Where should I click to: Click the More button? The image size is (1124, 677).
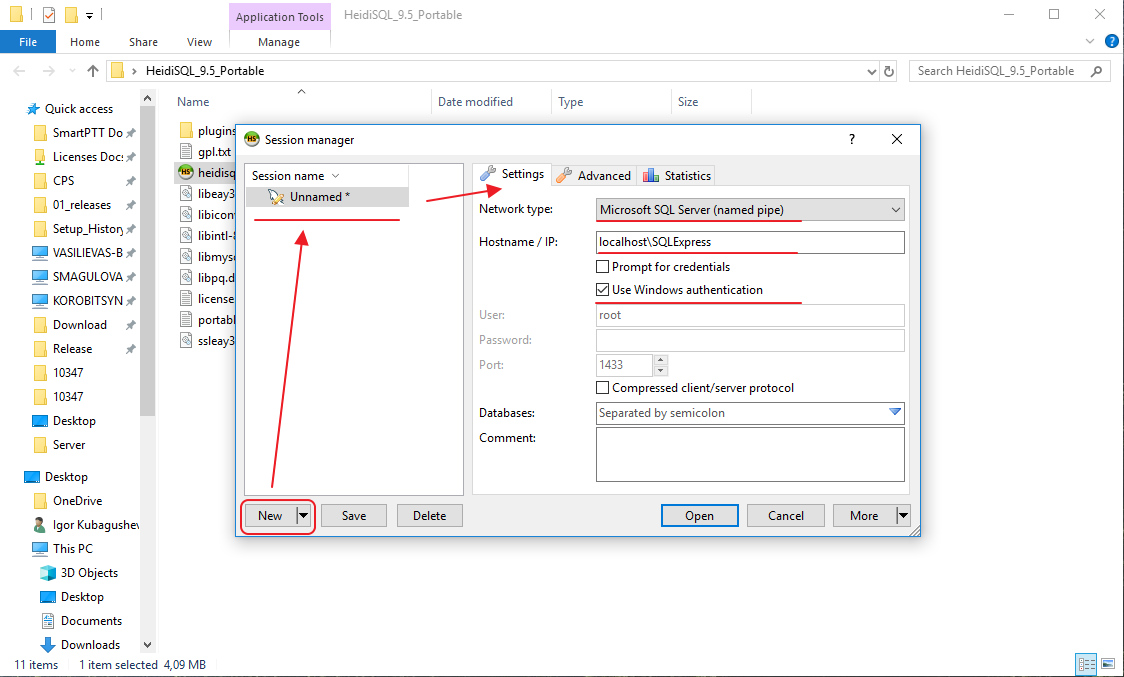pos(865,516)
